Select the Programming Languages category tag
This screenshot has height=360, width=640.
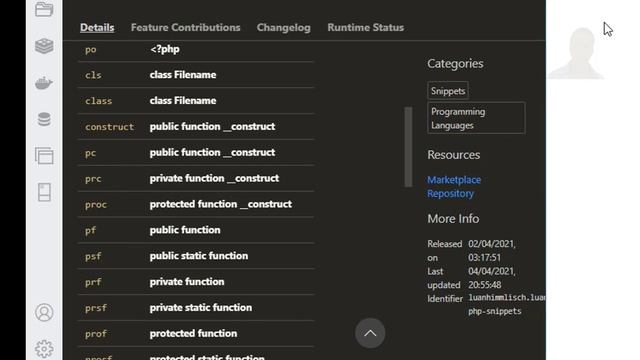(x=476, y=118)
